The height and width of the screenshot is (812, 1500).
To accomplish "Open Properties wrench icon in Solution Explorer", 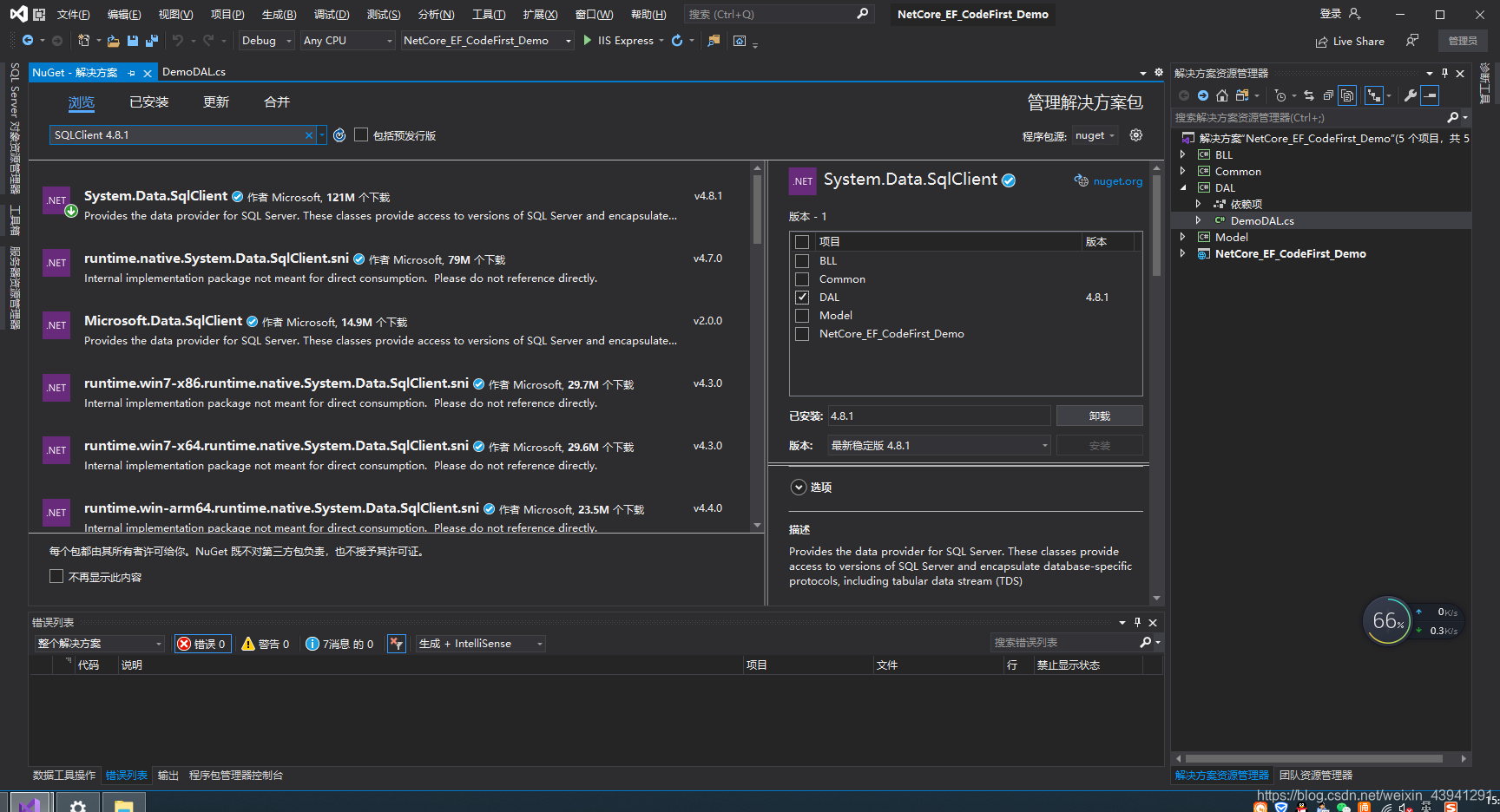I will pyautogui.click(x=1411, y=95).
